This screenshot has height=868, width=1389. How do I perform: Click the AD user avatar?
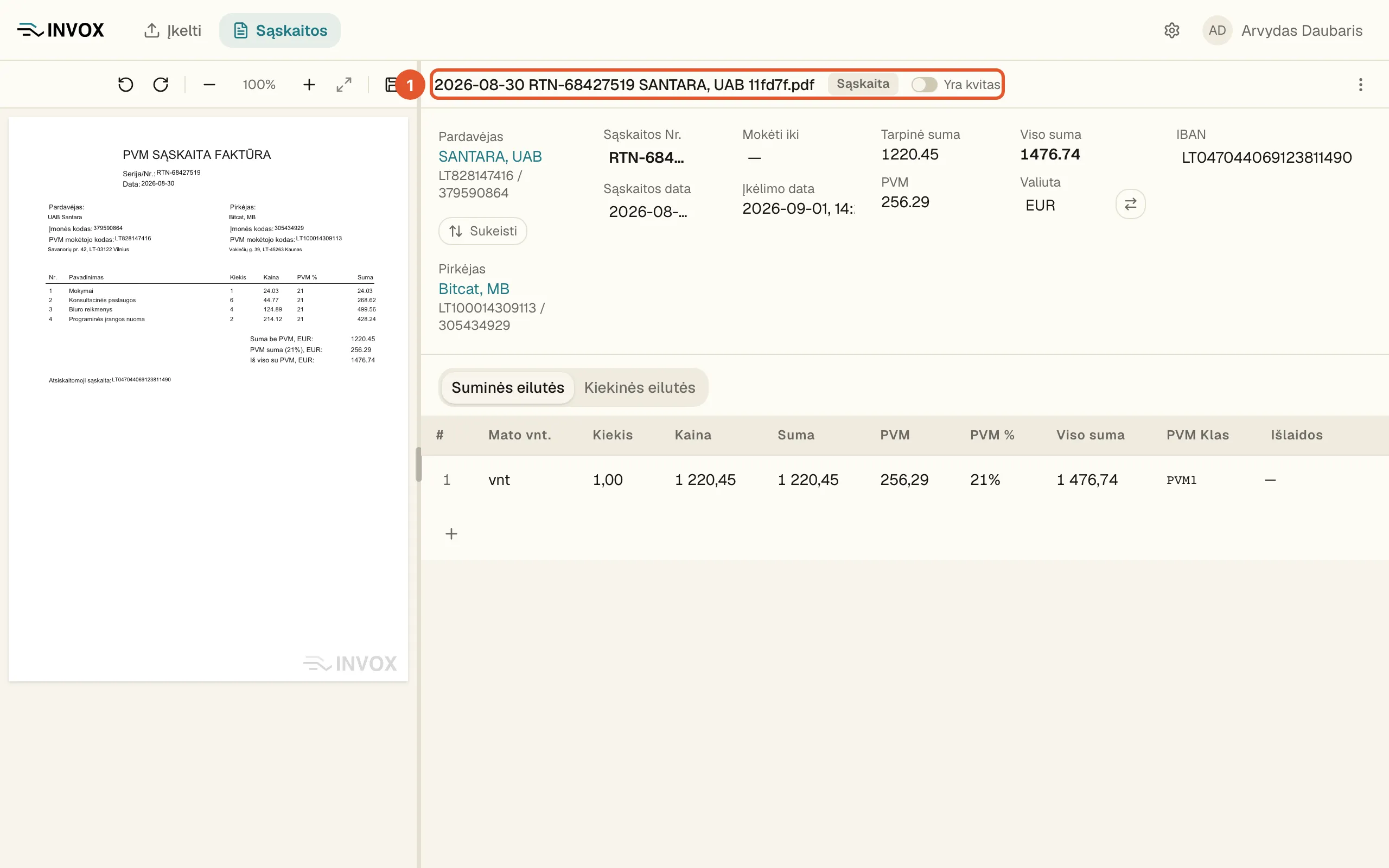[1217, 30]
